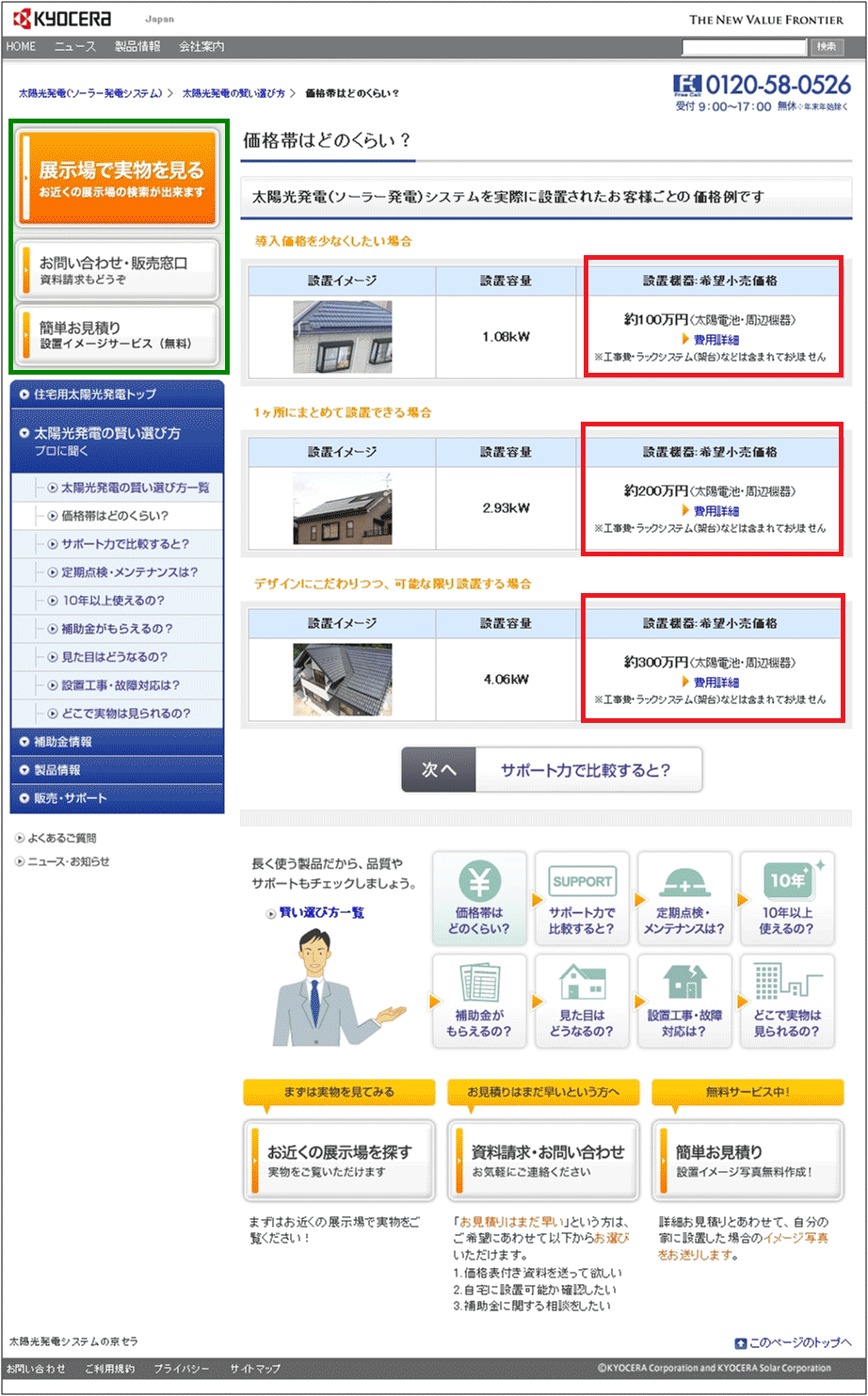868x1396 pixels.
Task: Click the search input field
Action: coord(744,46)
